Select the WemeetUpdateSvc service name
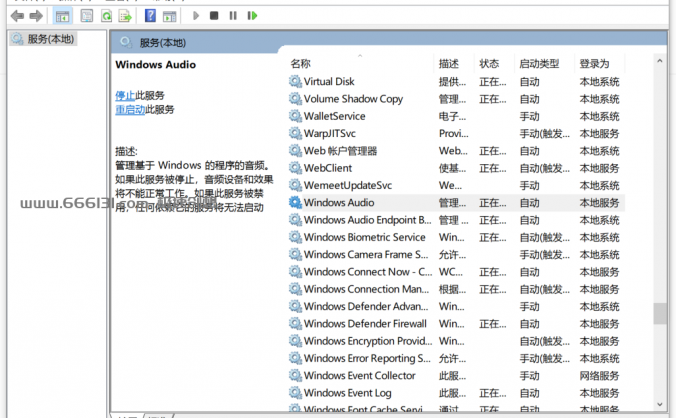This screenshot has width=676, height=418. point(348,185)
